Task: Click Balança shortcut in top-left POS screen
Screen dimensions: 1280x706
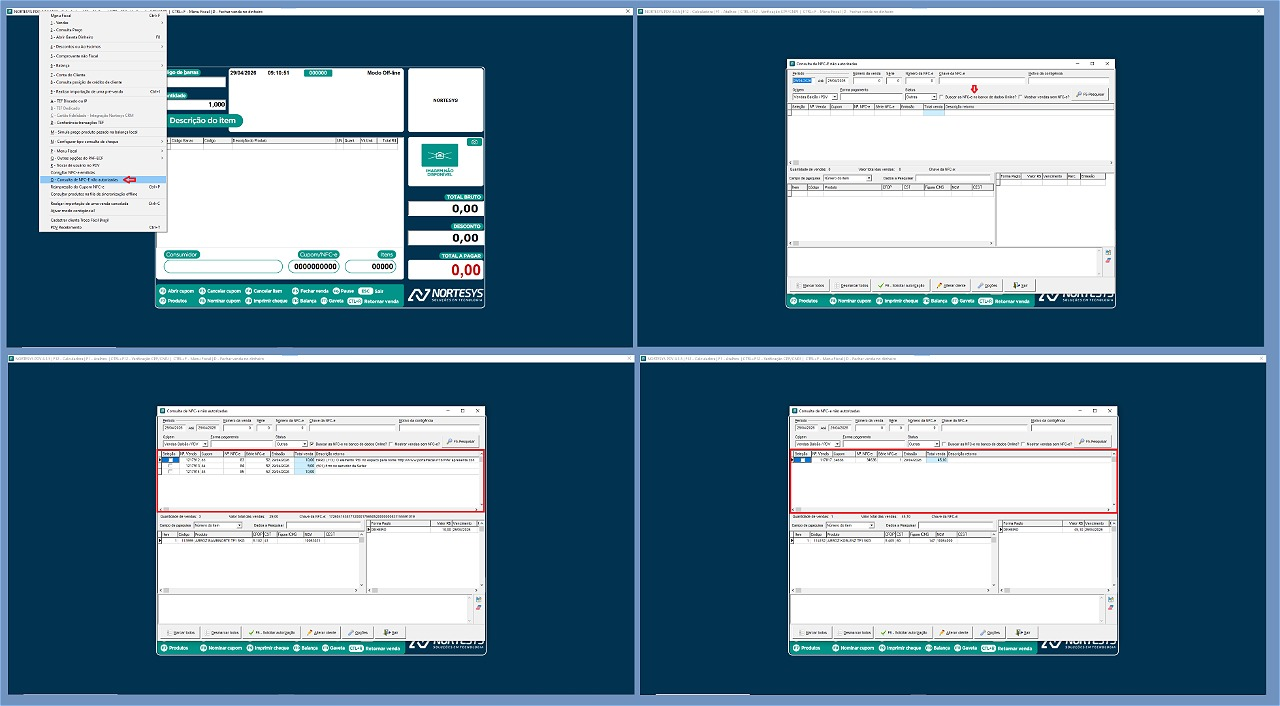Action: coord(304,301)
